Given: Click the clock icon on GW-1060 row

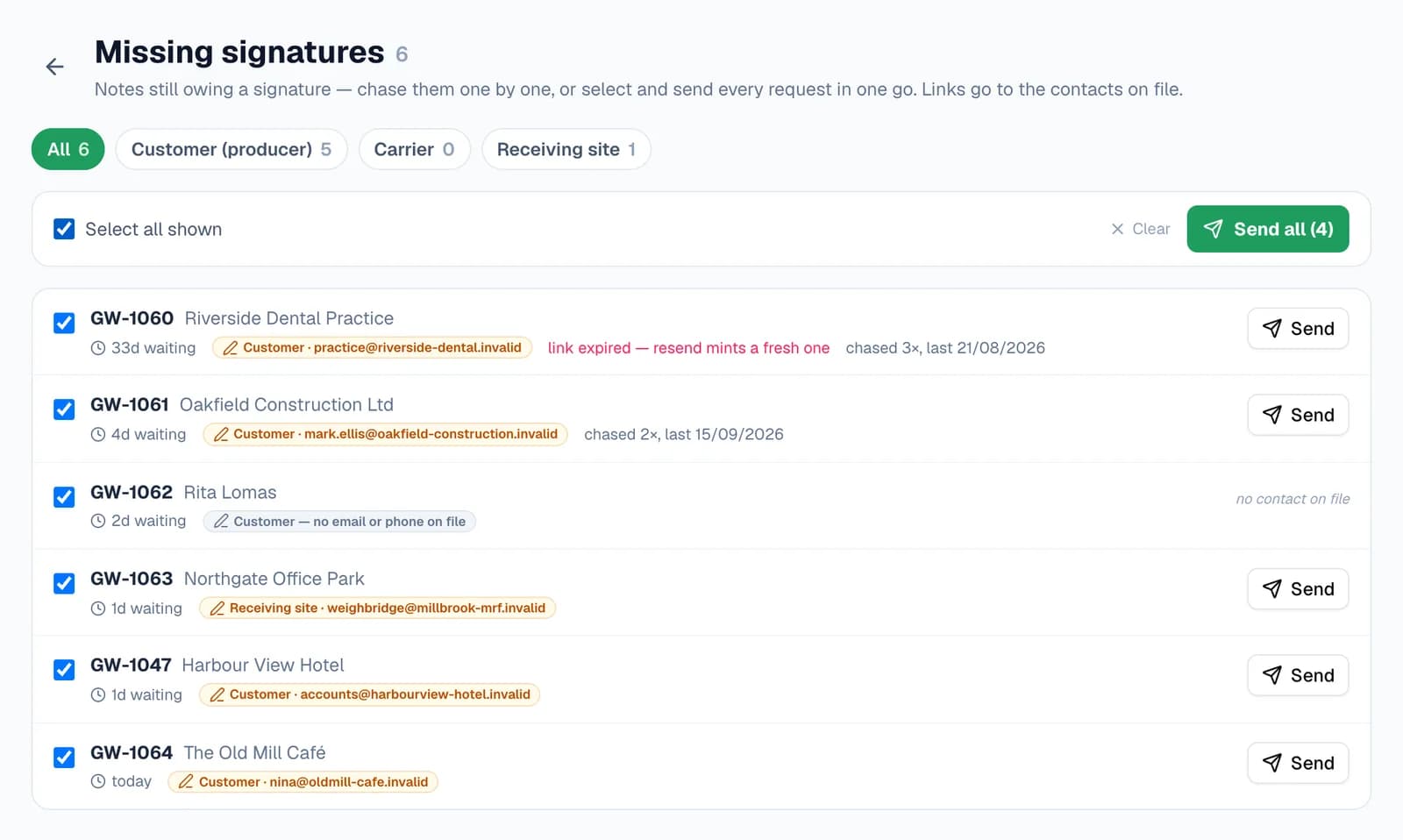Looking at the screenshot, I should click(98, 348).
